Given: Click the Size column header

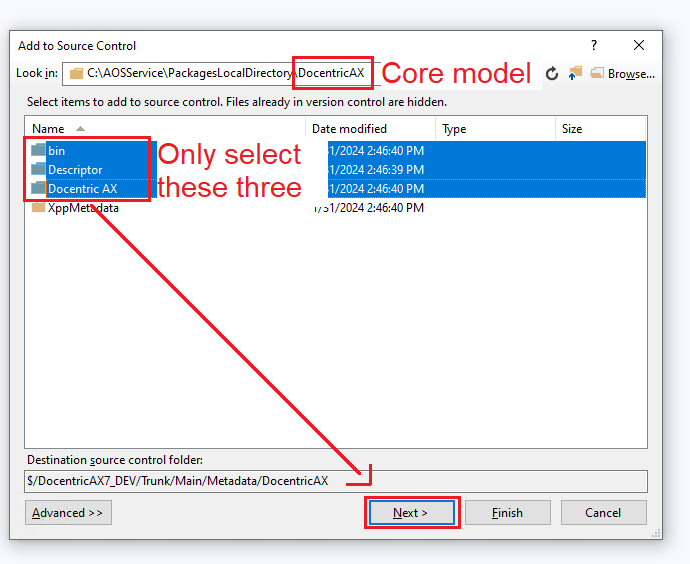Looking at the screenshot, I should coord(600,129).
